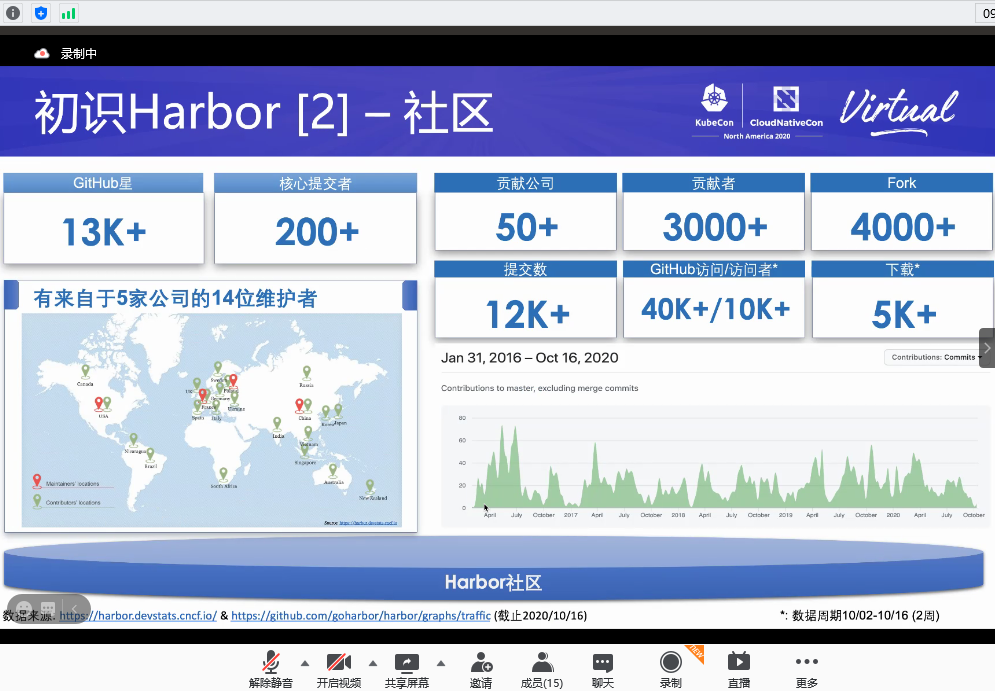
Task: Expand the share options arrow beside 共享屏幕
Action: [x=440, y=663]
